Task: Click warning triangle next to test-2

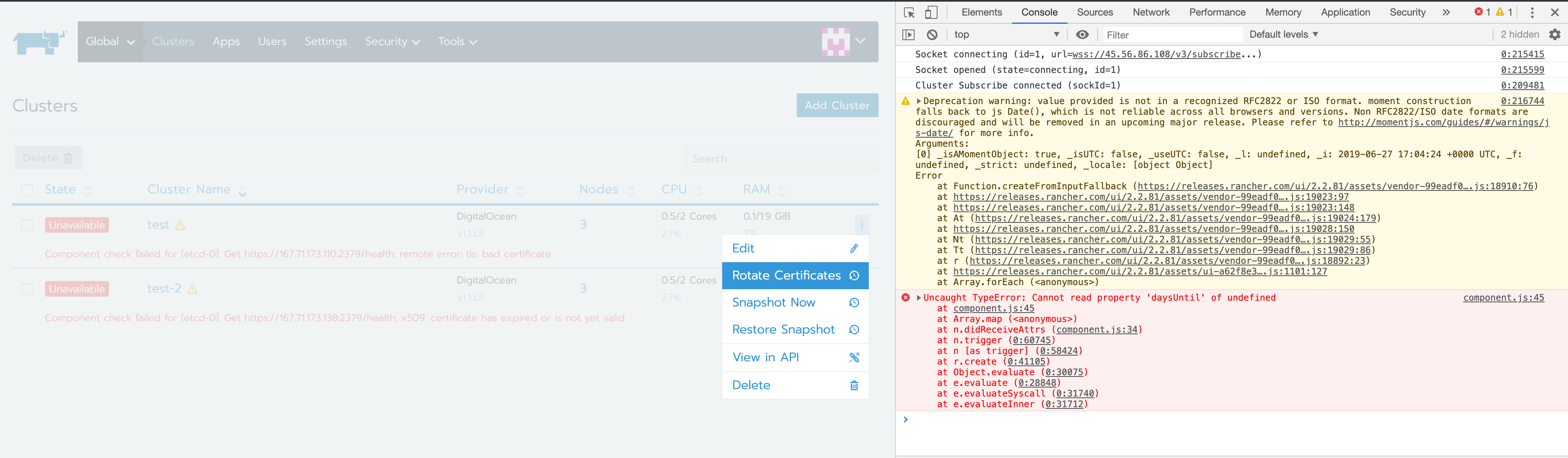Action: 192,289
